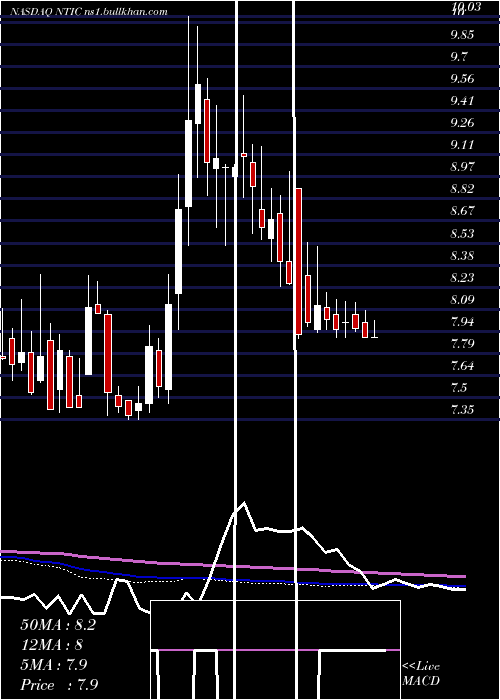
Task: Click the 9.26 price axis label
Action: (462, 123)
